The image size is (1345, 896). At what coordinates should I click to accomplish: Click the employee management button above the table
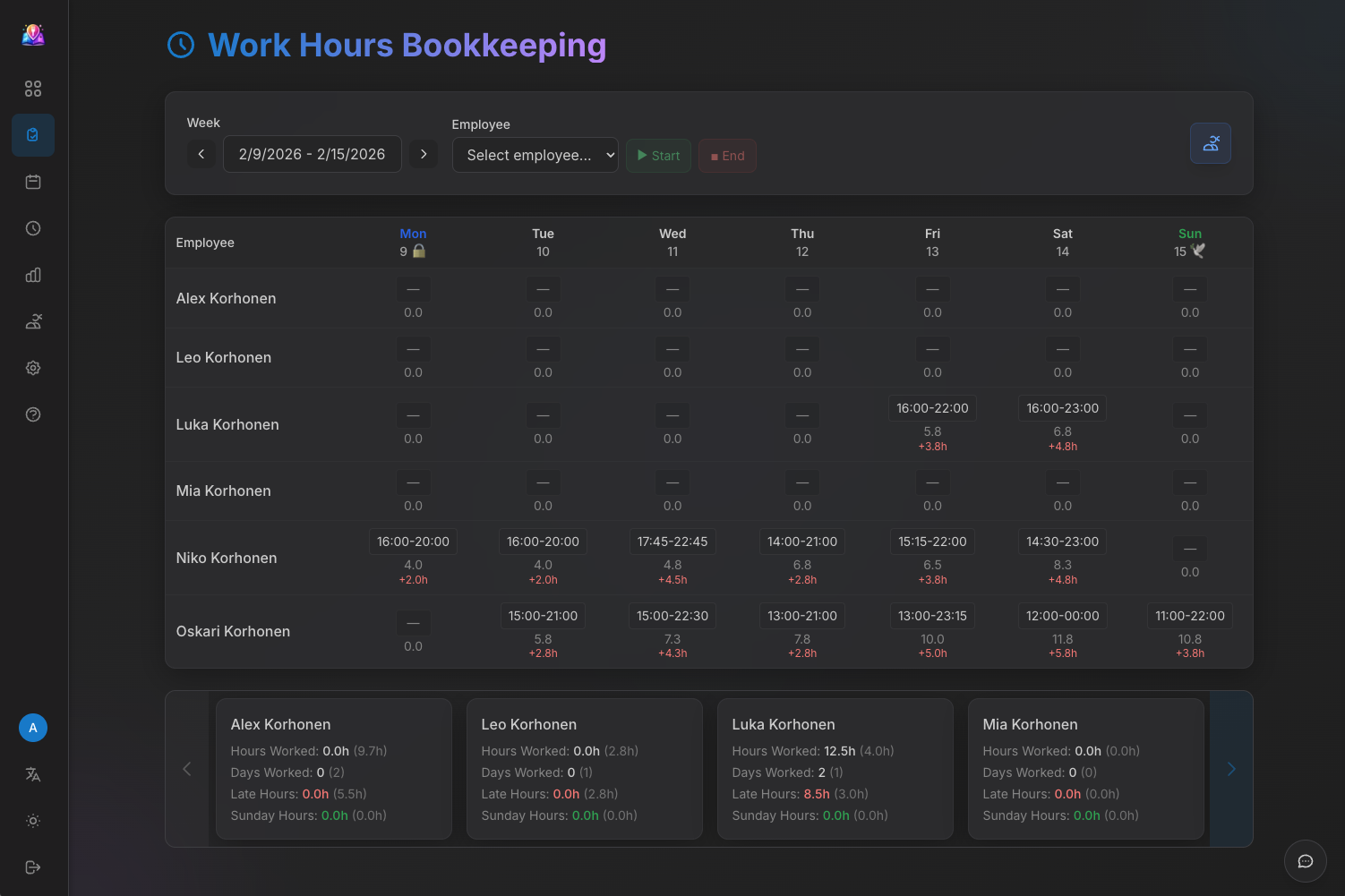(x=1211, y=143)
